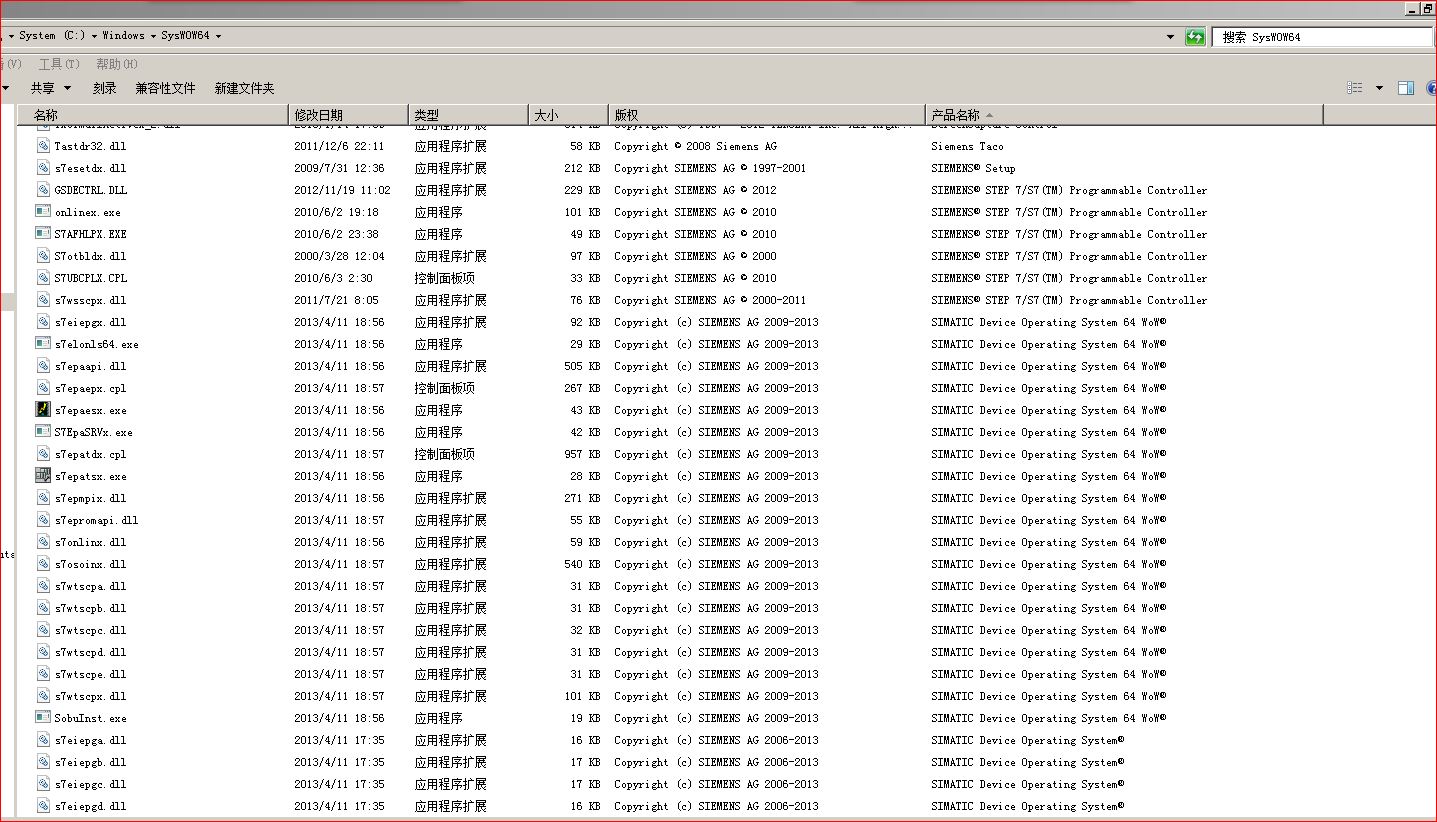Click the s7elonls64.exe application icon

(43, 344)
